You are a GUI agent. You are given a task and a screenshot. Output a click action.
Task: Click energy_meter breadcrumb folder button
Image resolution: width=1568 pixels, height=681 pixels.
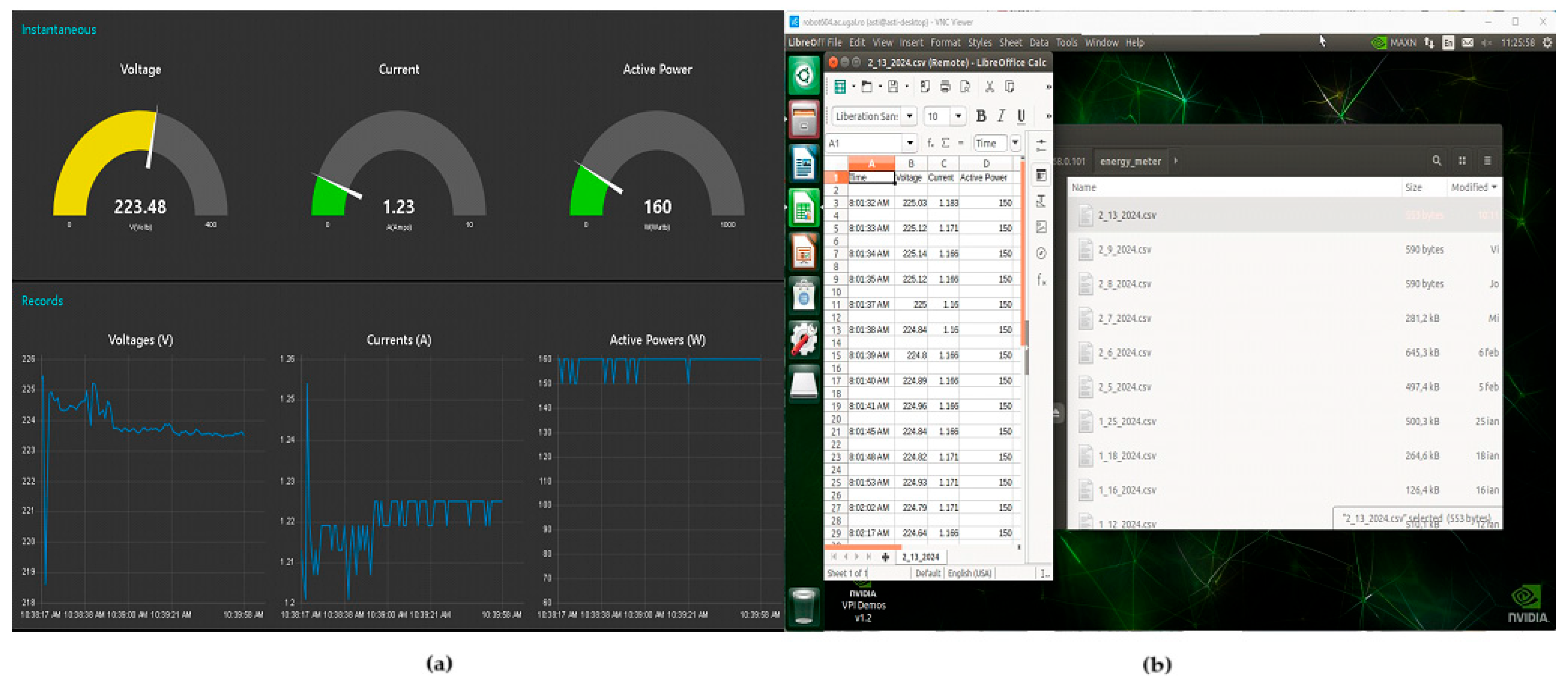[1131, 161]
